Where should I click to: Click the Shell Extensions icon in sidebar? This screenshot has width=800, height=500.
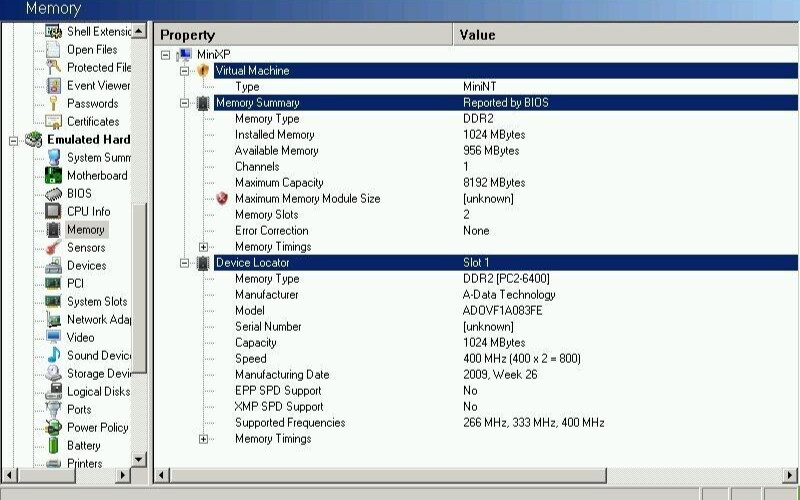(x=54, y=32)
